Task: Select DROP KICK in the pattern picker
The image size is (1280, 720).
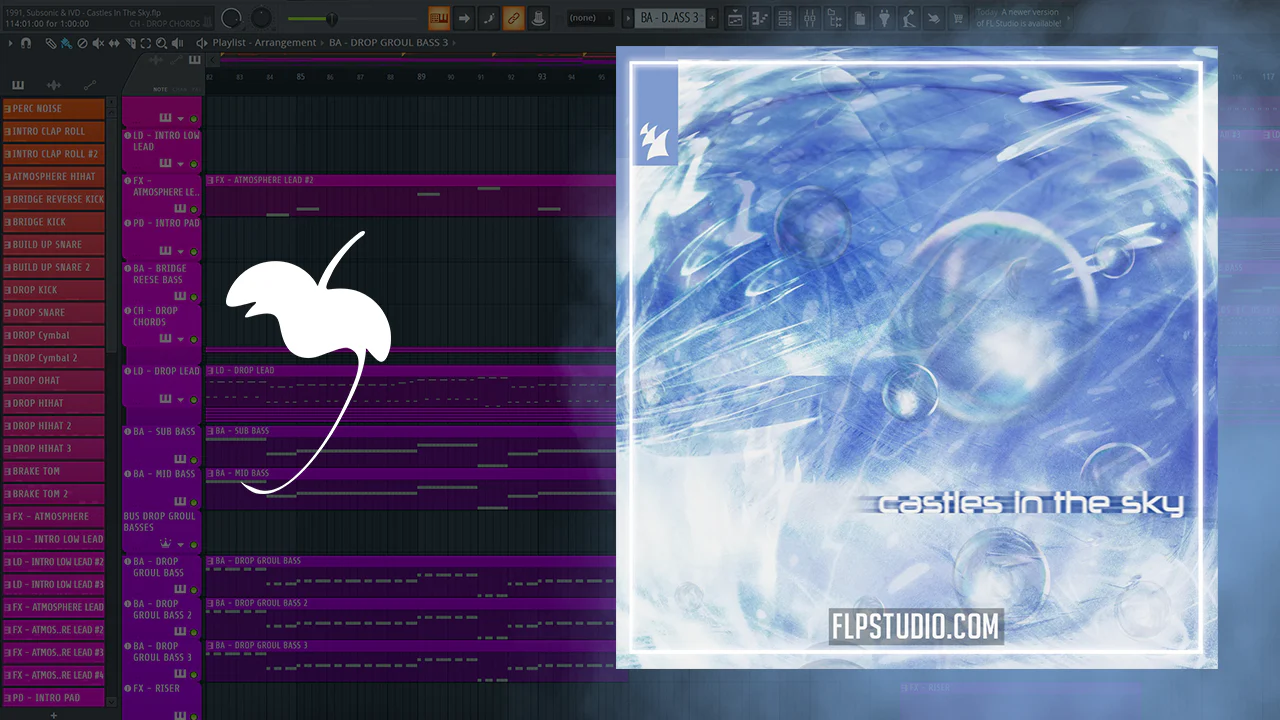Action: 54,290
